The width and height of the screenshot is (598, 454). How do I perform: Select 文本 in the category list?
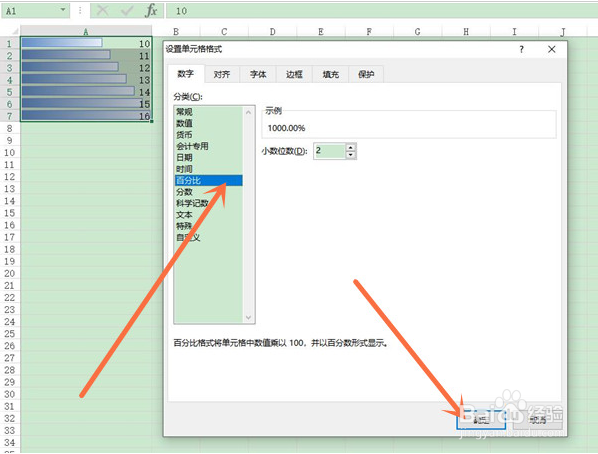[208, 215]
